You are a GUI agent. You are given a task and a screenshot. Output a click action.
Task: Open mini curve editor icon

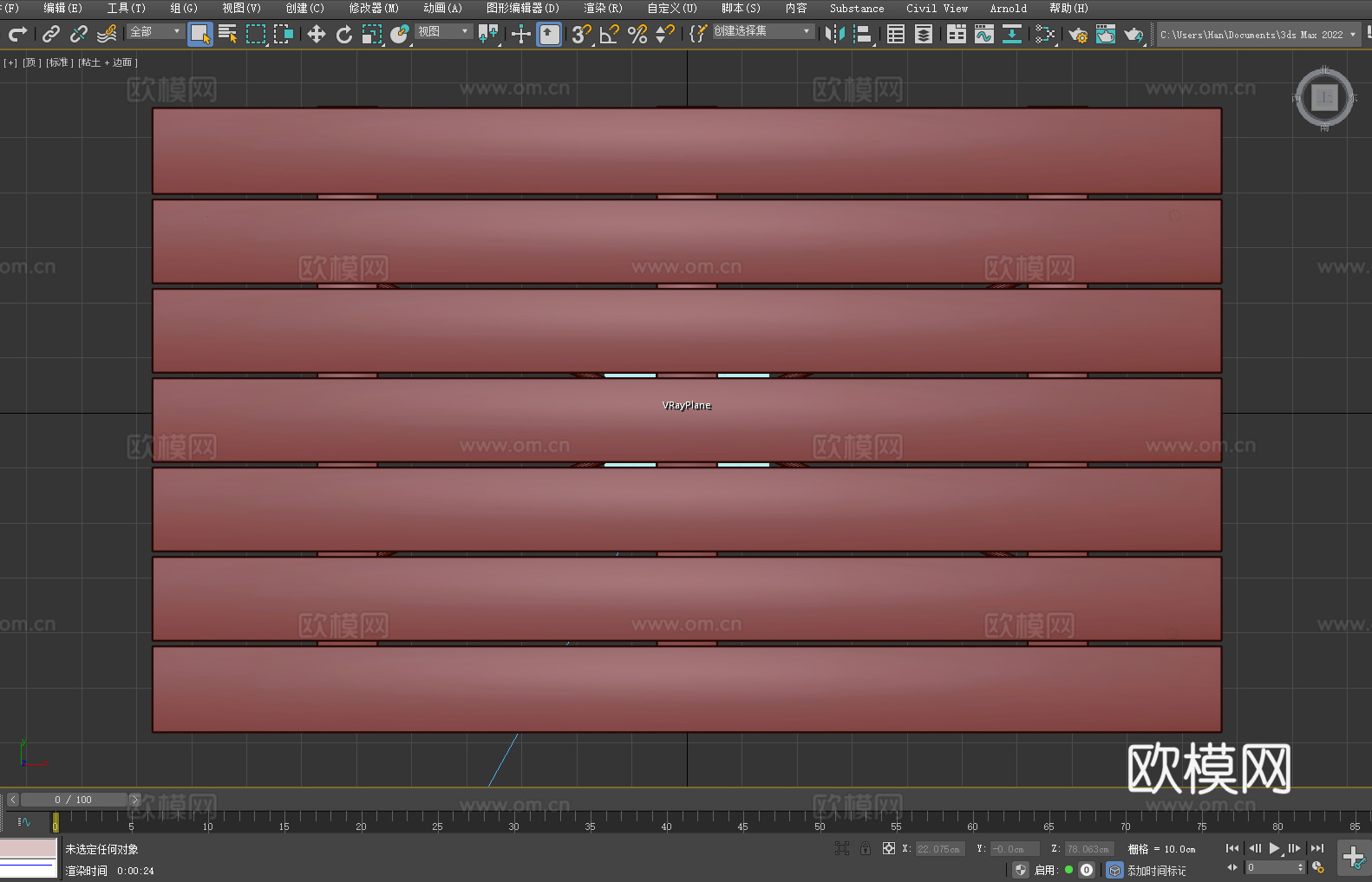click(24, 821)
